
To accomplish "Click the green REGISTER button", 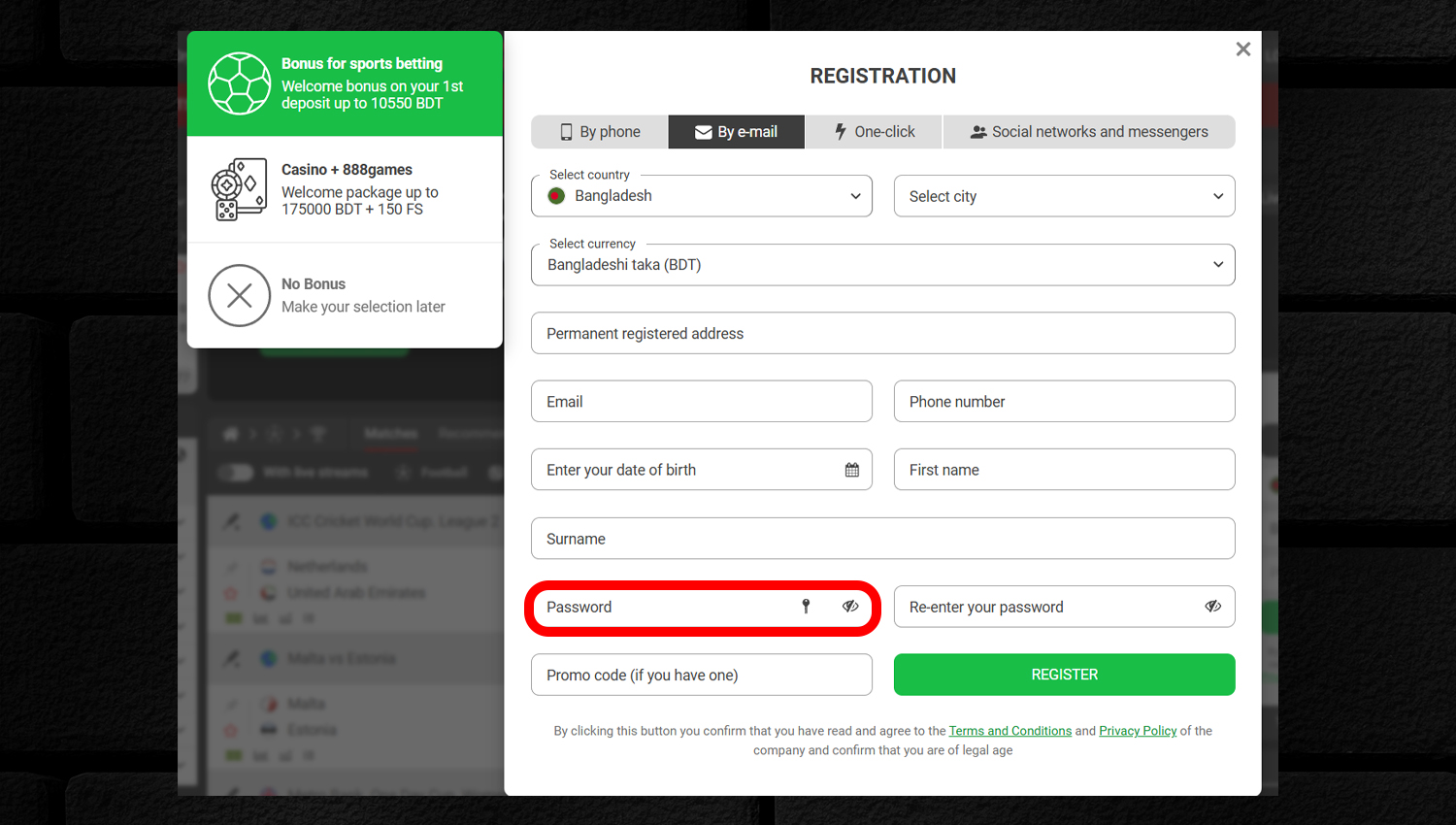I will click(1065, 675).
